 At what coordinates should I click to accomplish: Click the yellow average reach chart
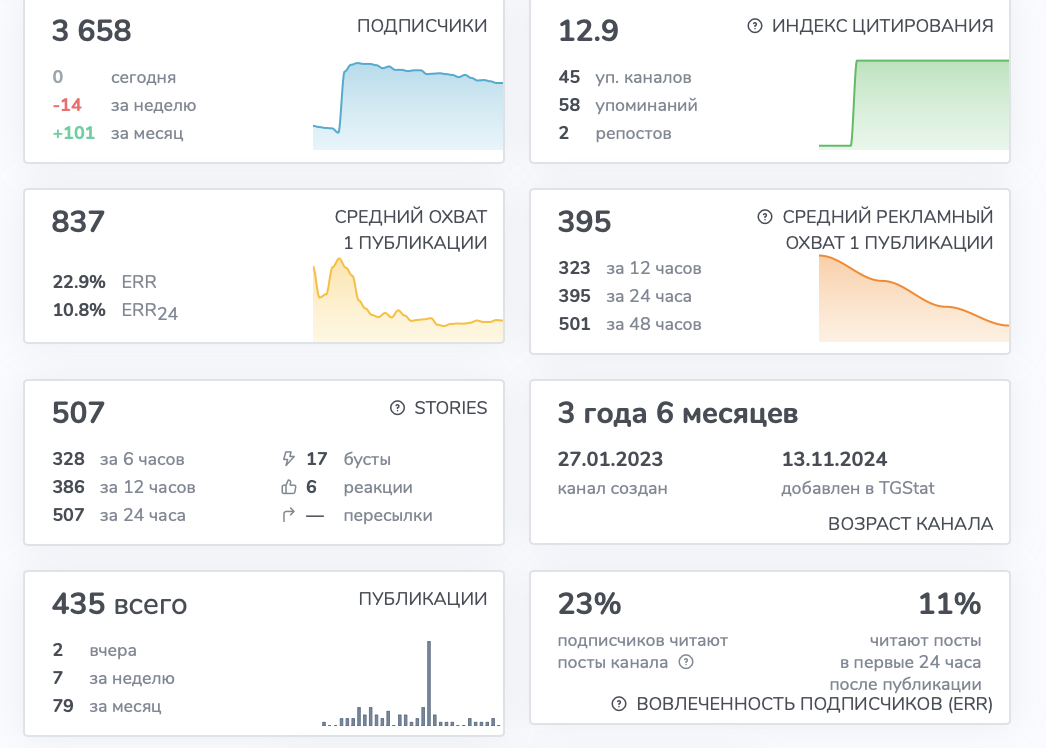pos(408,300)
